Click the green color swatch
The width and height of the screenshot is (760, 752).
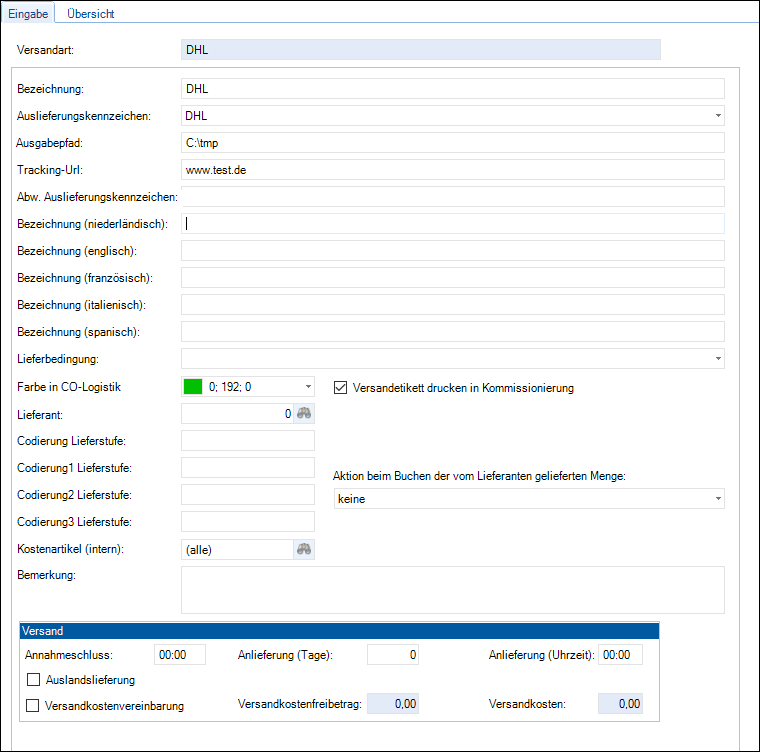(194, 387)
